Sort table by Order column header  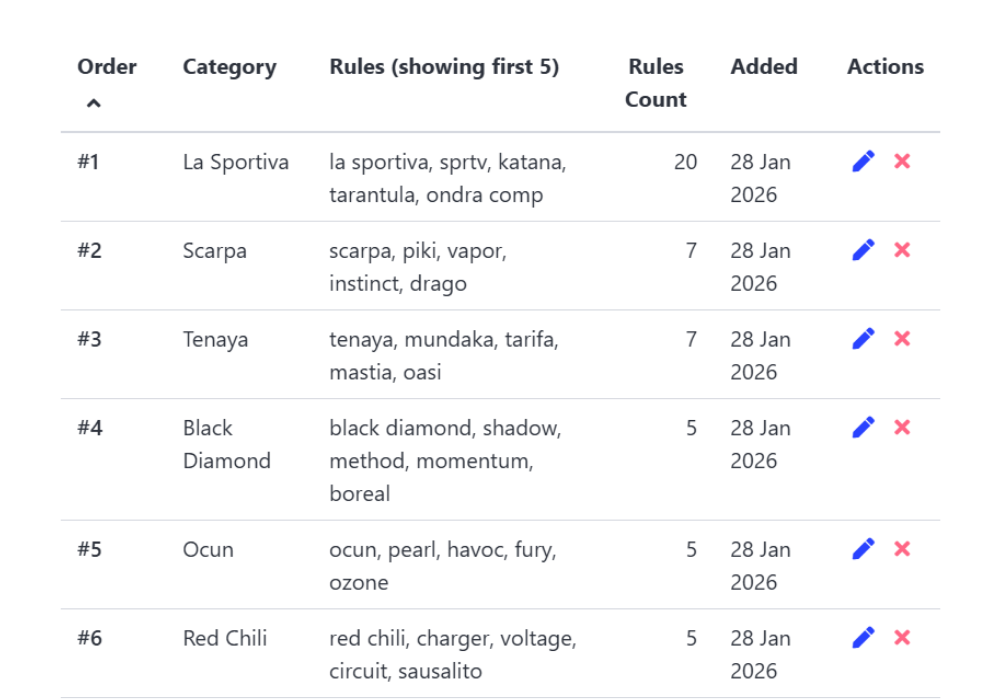pyautogui.click(x=107, y=67)
